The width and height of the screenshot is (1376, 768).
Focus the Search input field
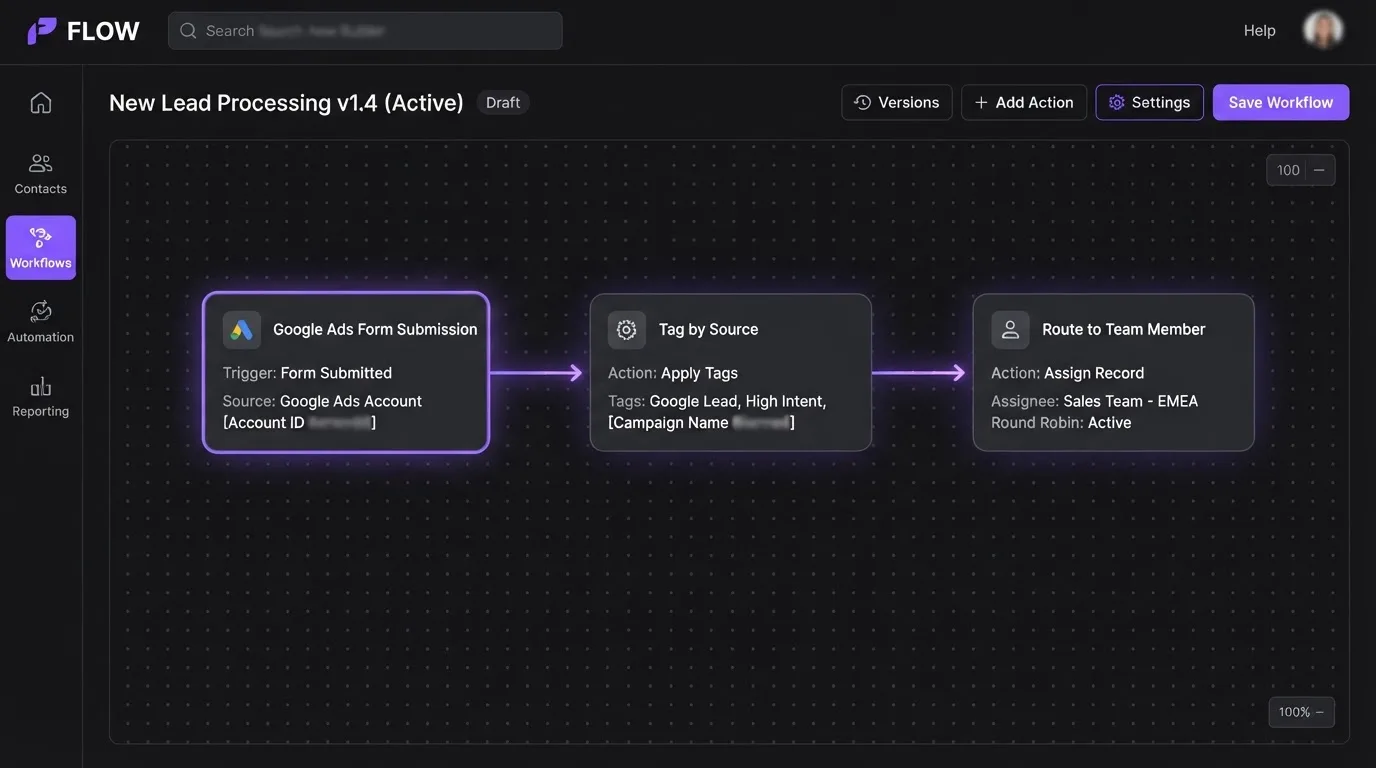point(365,31)
